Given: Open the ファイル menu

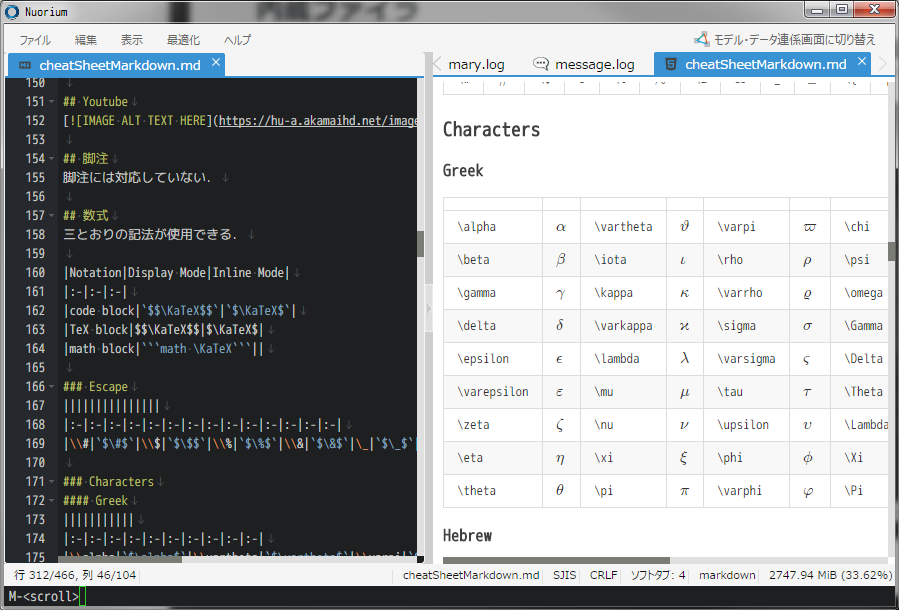Looking at the screenshot, I should (35, 40).
